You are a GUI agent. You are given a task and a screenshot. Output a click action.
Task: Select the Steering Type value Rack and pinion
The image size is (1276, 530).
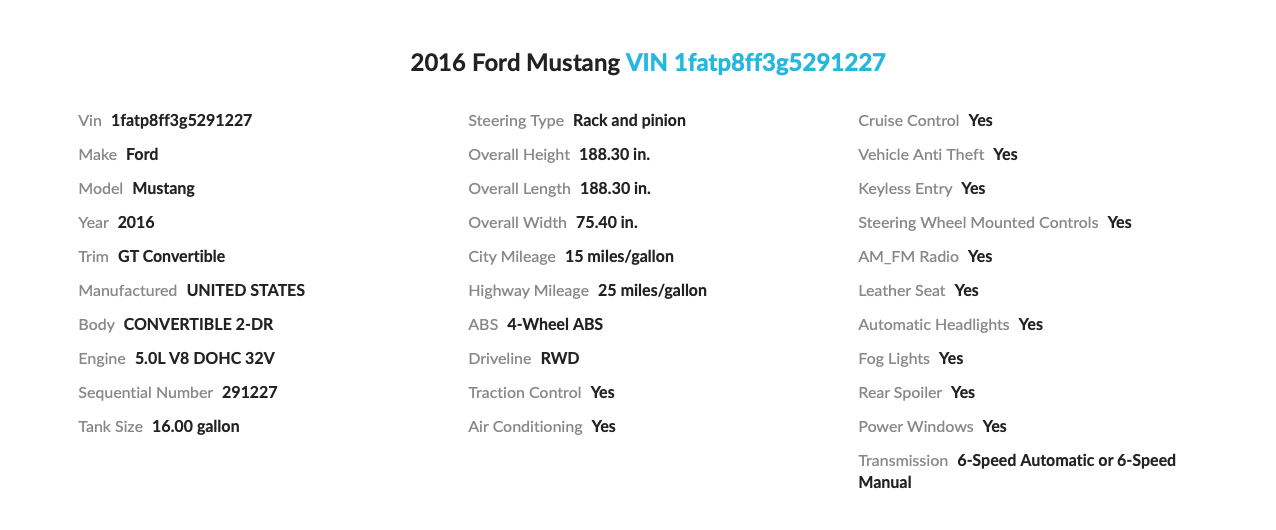[x=629, y=120]
